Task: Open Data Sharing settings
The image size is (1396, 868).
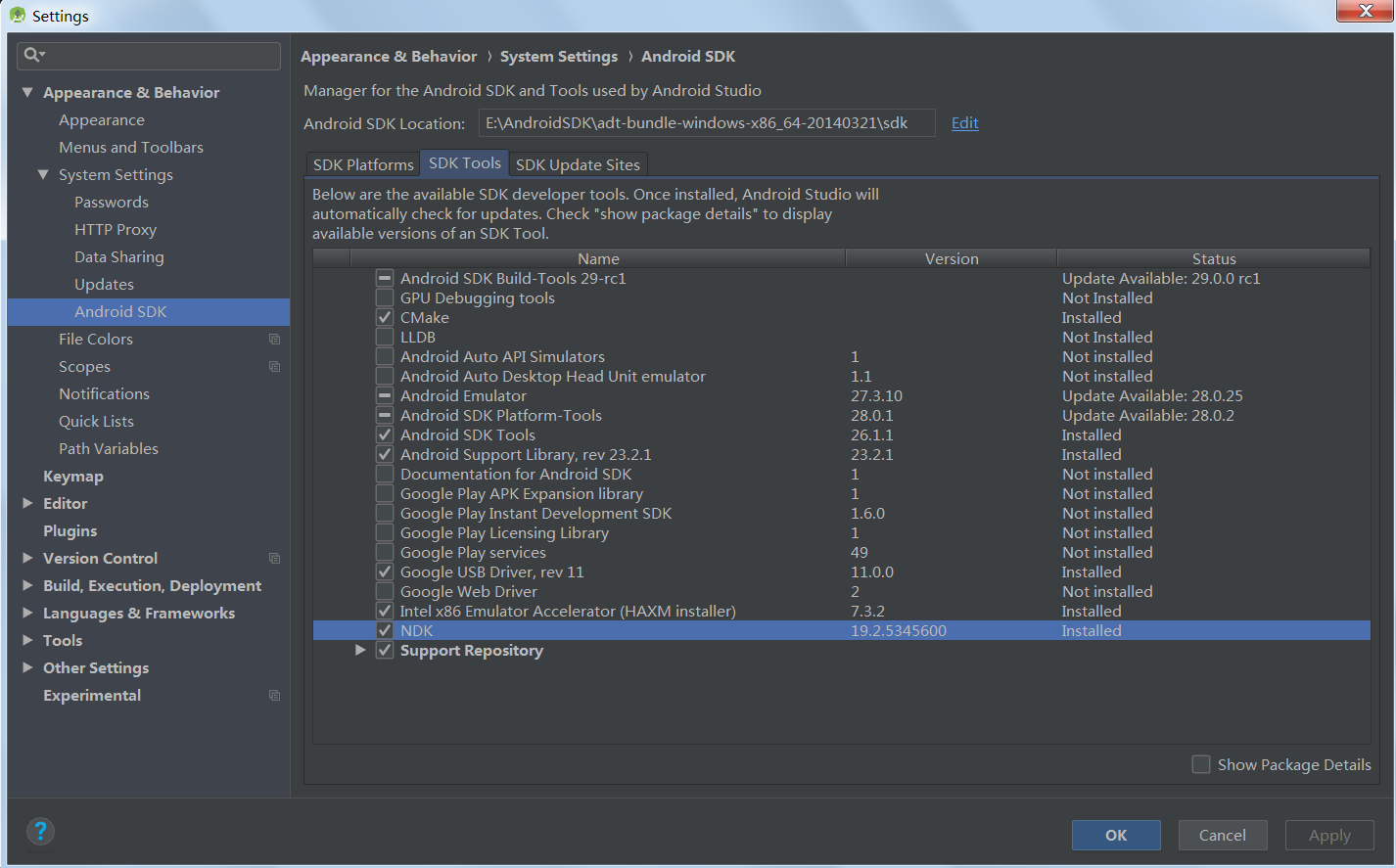Action: click(119, 256)
